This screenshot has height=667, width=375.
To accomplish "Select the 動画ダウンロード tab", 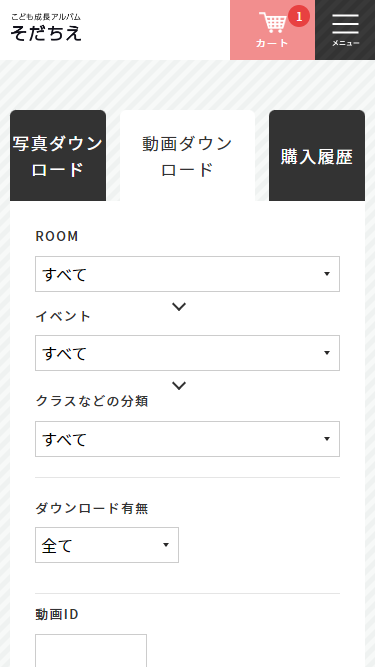I will click(x=188, y=156).
